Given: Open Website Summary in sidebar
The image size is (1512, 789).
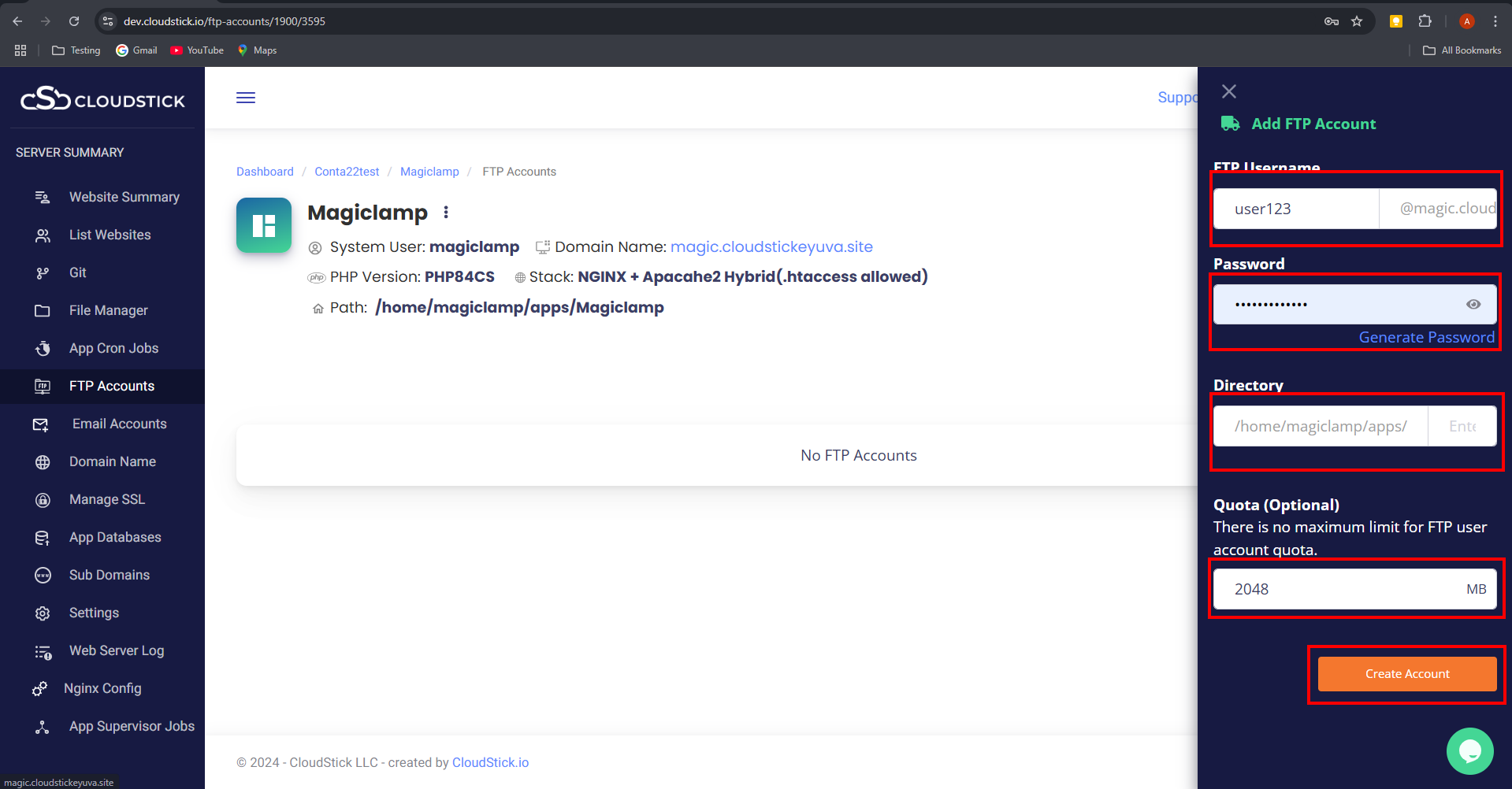Looking at the screenshot, I should tap(124, 197).
